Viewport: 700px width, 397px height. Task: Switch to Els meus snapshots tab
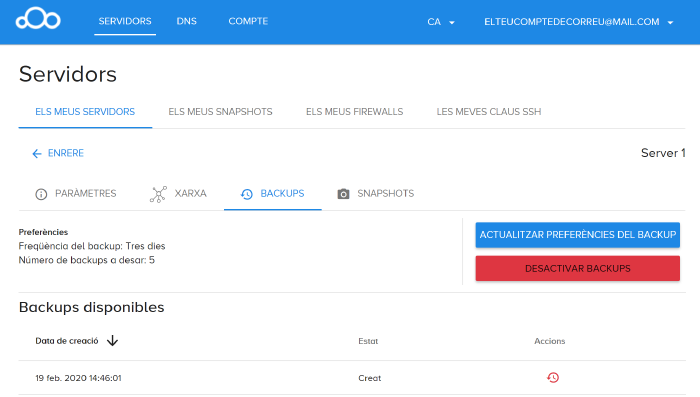(220, 112)
